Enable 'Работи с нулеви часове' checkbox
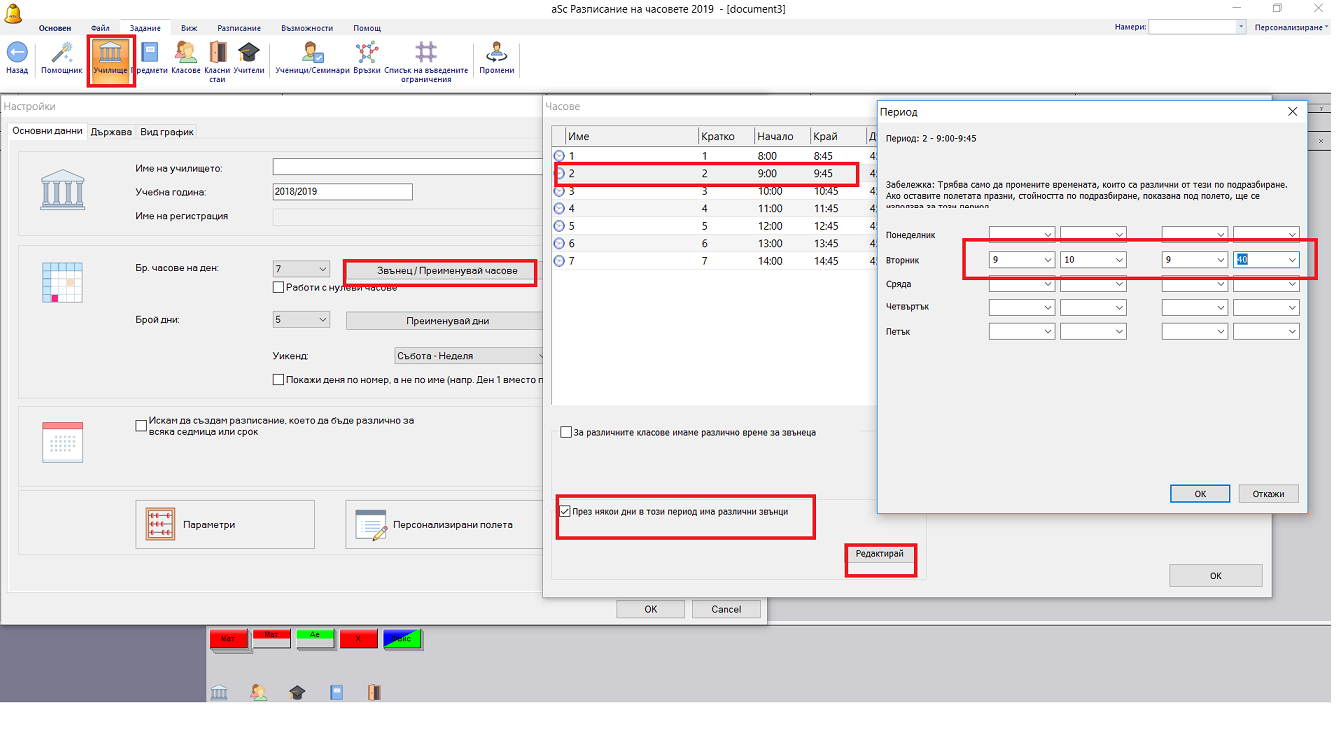1344x756 pixels. 280,288
